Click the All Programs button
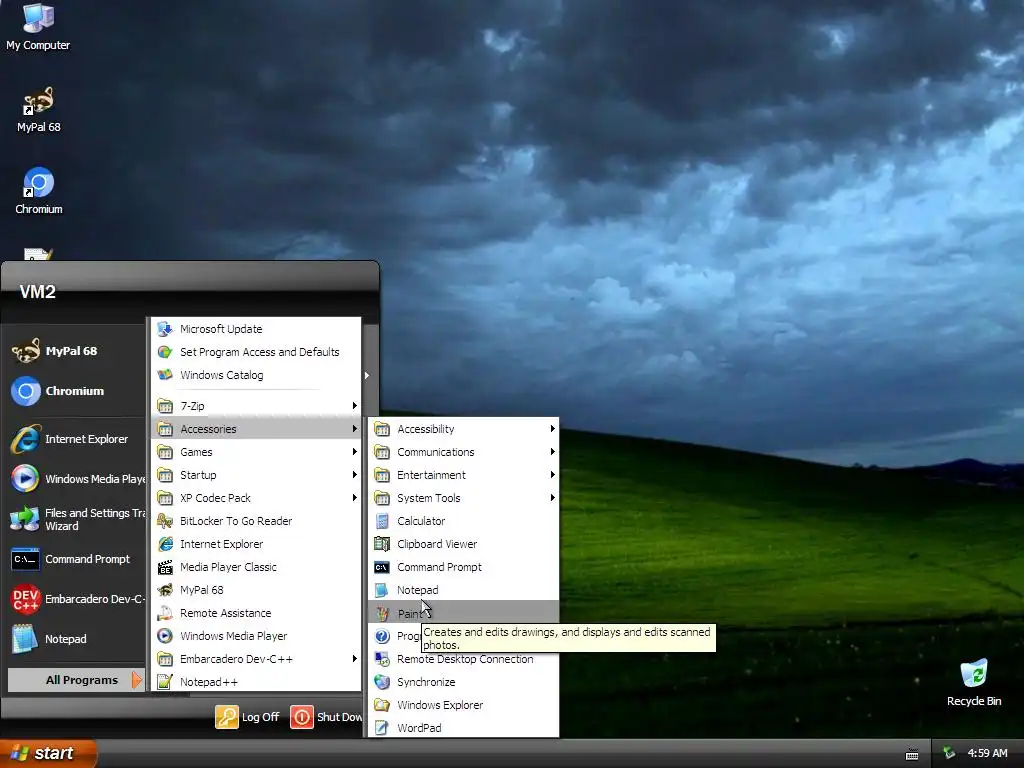 coord(76,680)
